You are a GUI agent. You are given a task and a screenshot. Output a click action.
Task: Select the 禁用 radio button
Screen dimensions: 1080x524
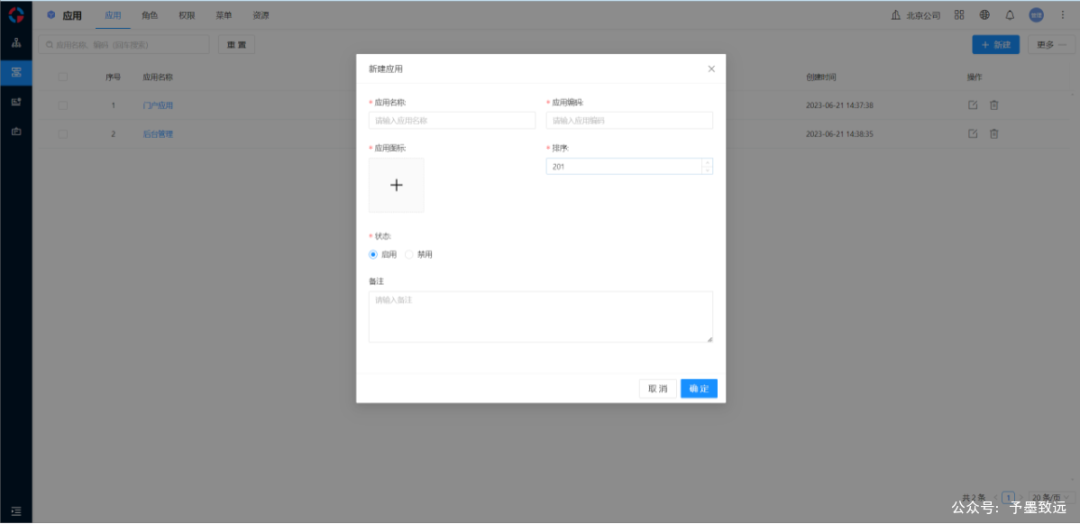409,254
